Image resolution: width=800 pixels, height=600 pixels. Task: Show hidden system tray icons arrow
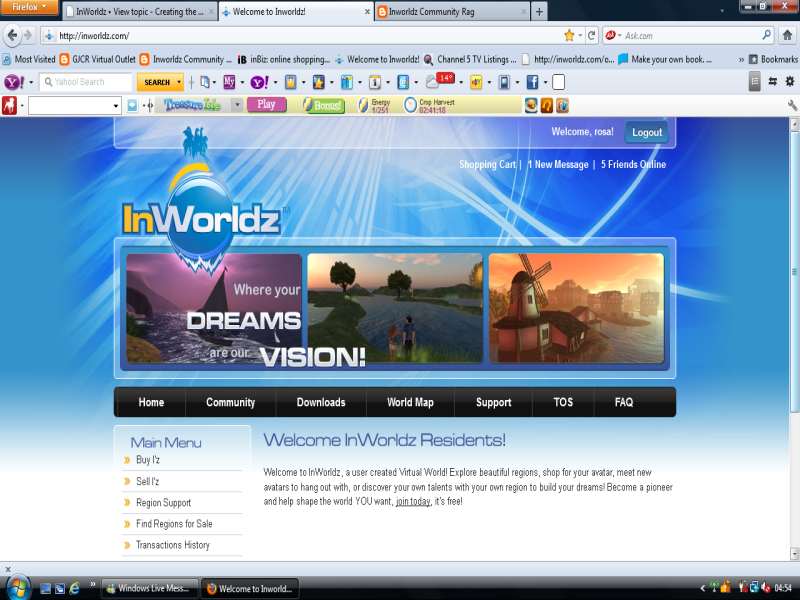click(x=703, y=588)
